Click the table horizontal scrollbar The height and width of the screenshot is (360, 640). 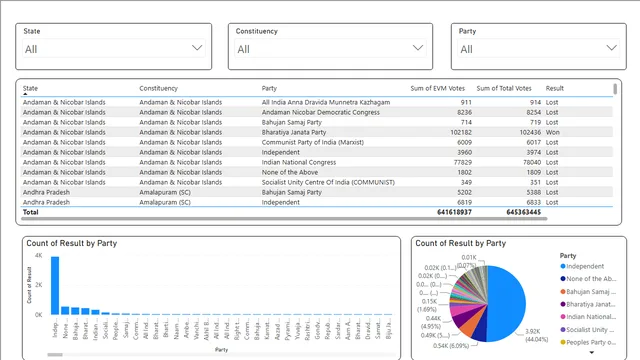pyautogui.click(x=284, y=219)
